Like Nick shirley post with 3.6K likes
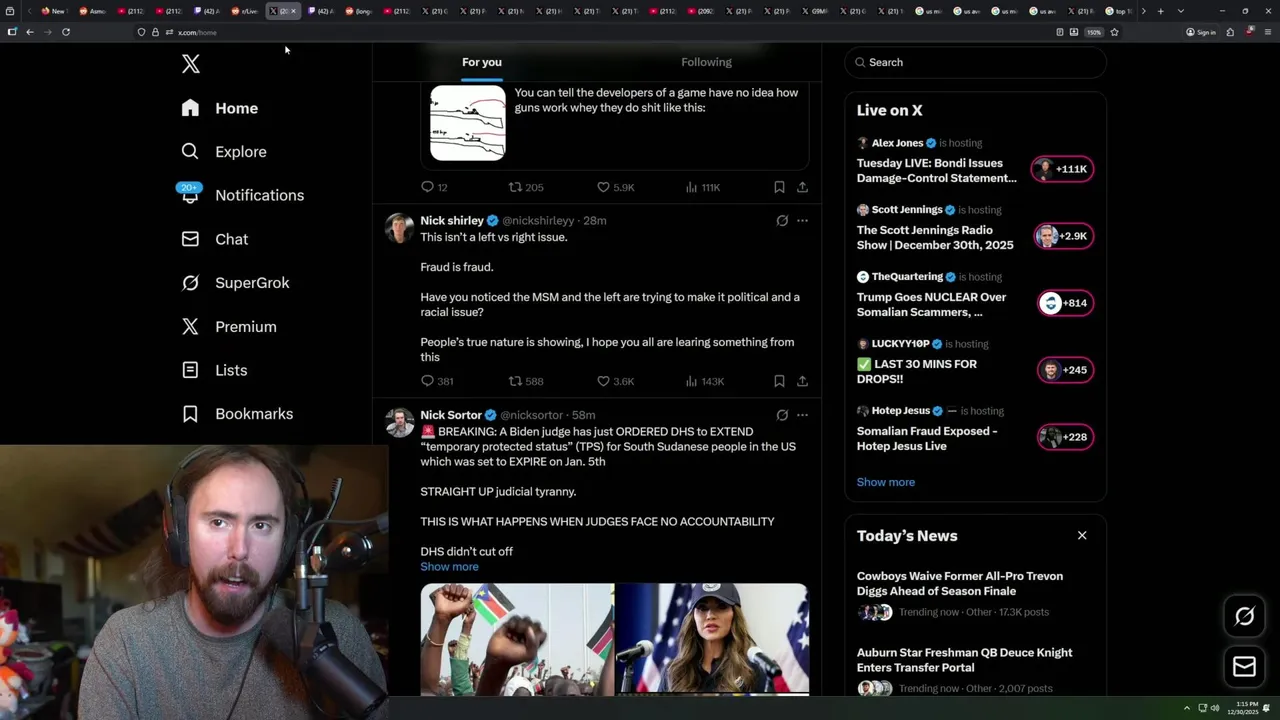 (615, 381)
